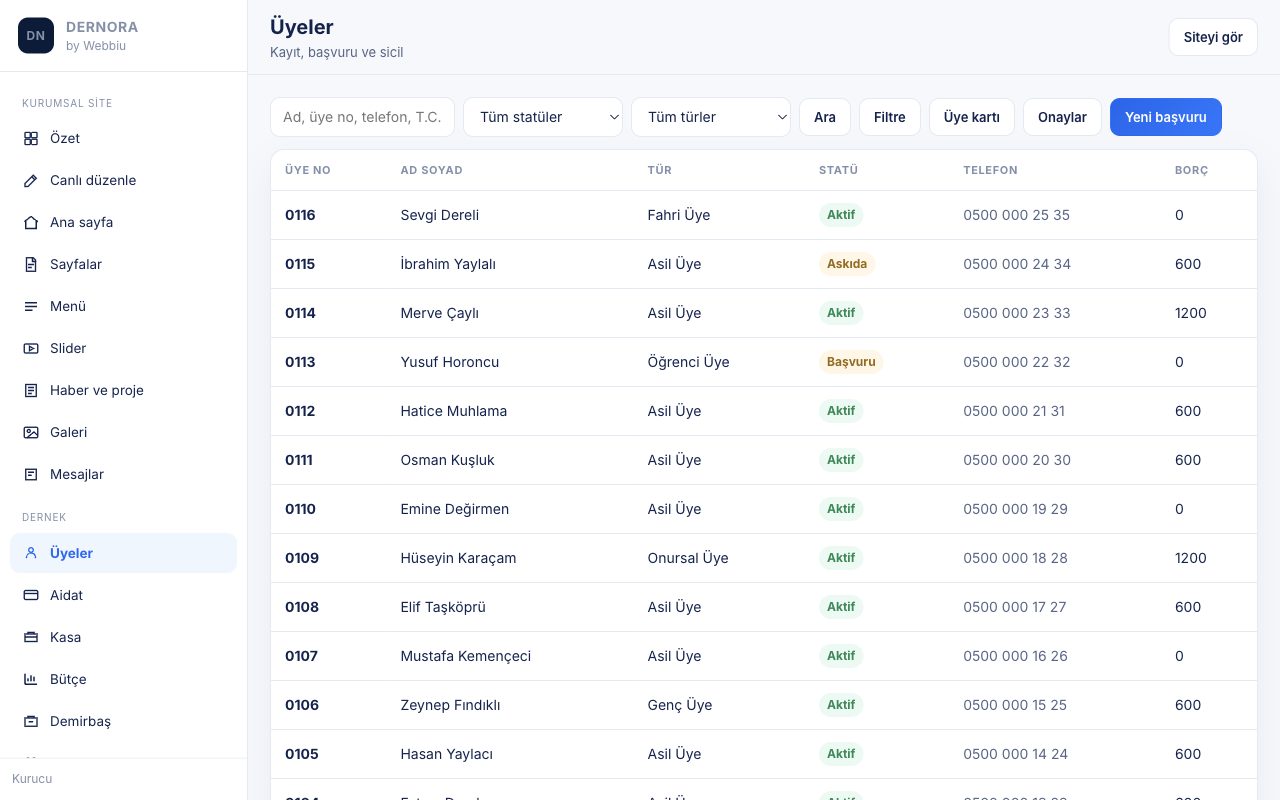Open the Tüm türler dropdown
Screen dimensions: 1280x800
pyautogui.click(x=711, y=117)
